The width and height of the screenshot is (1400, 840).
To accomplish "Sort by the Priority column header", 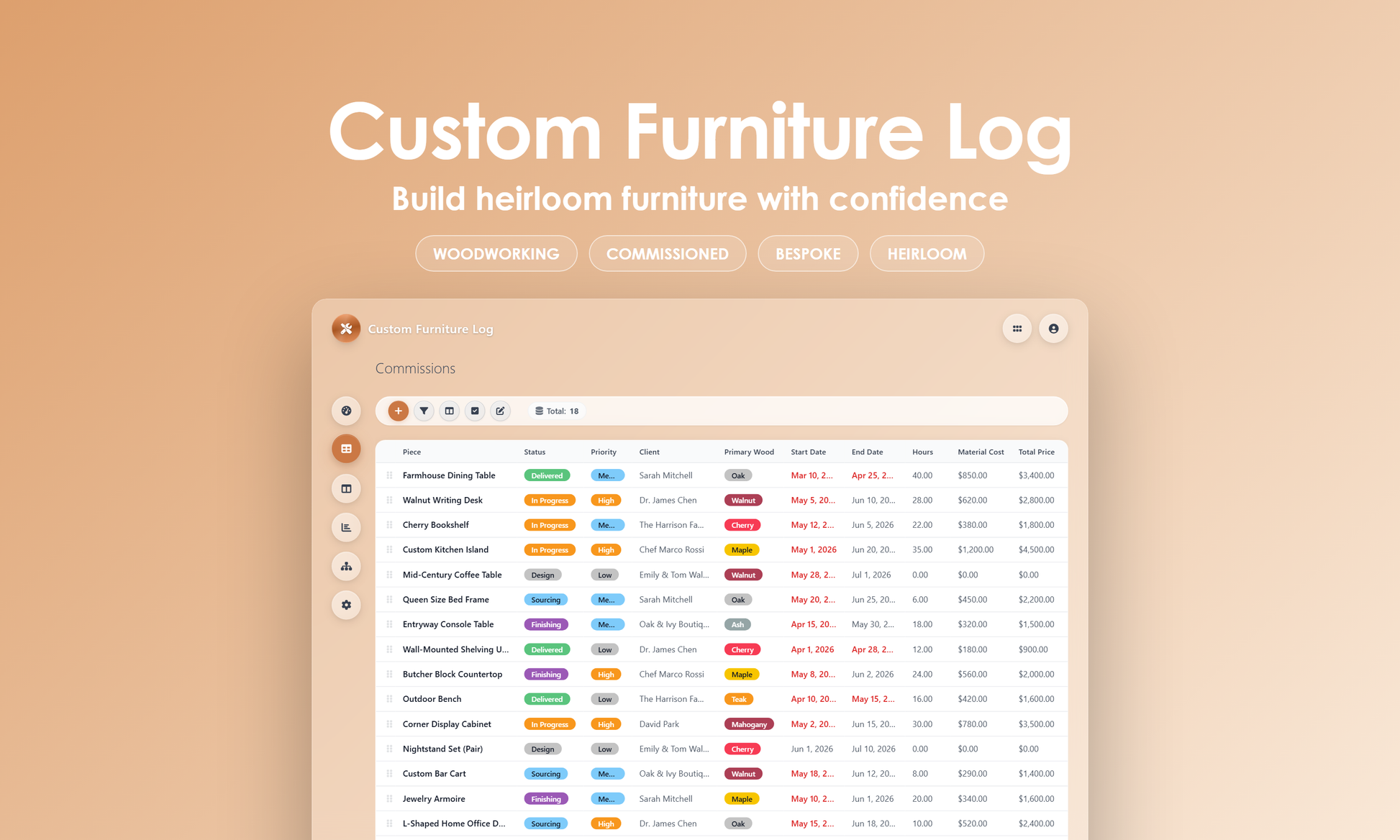I will pyautogui.click(x=604, y=452).
